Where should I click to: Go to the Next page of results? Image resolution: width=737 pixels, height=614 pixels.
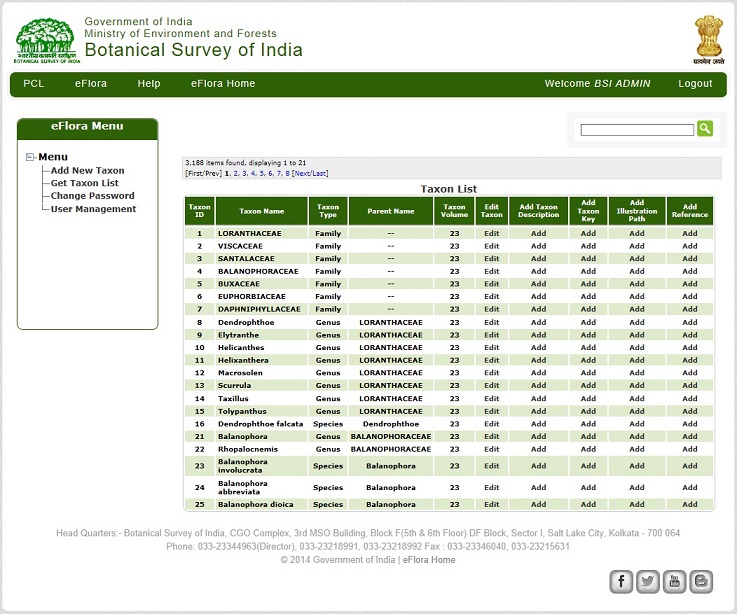302,174
